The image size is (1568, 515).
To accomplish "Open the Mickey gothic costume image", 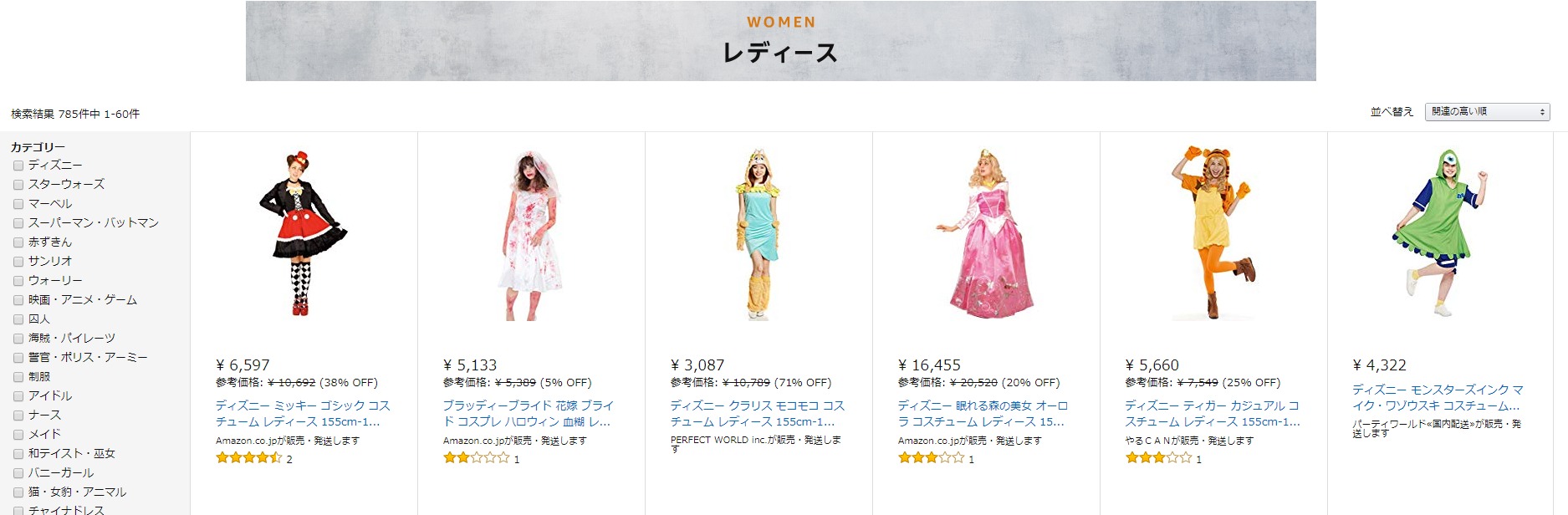I will [303, 234].
